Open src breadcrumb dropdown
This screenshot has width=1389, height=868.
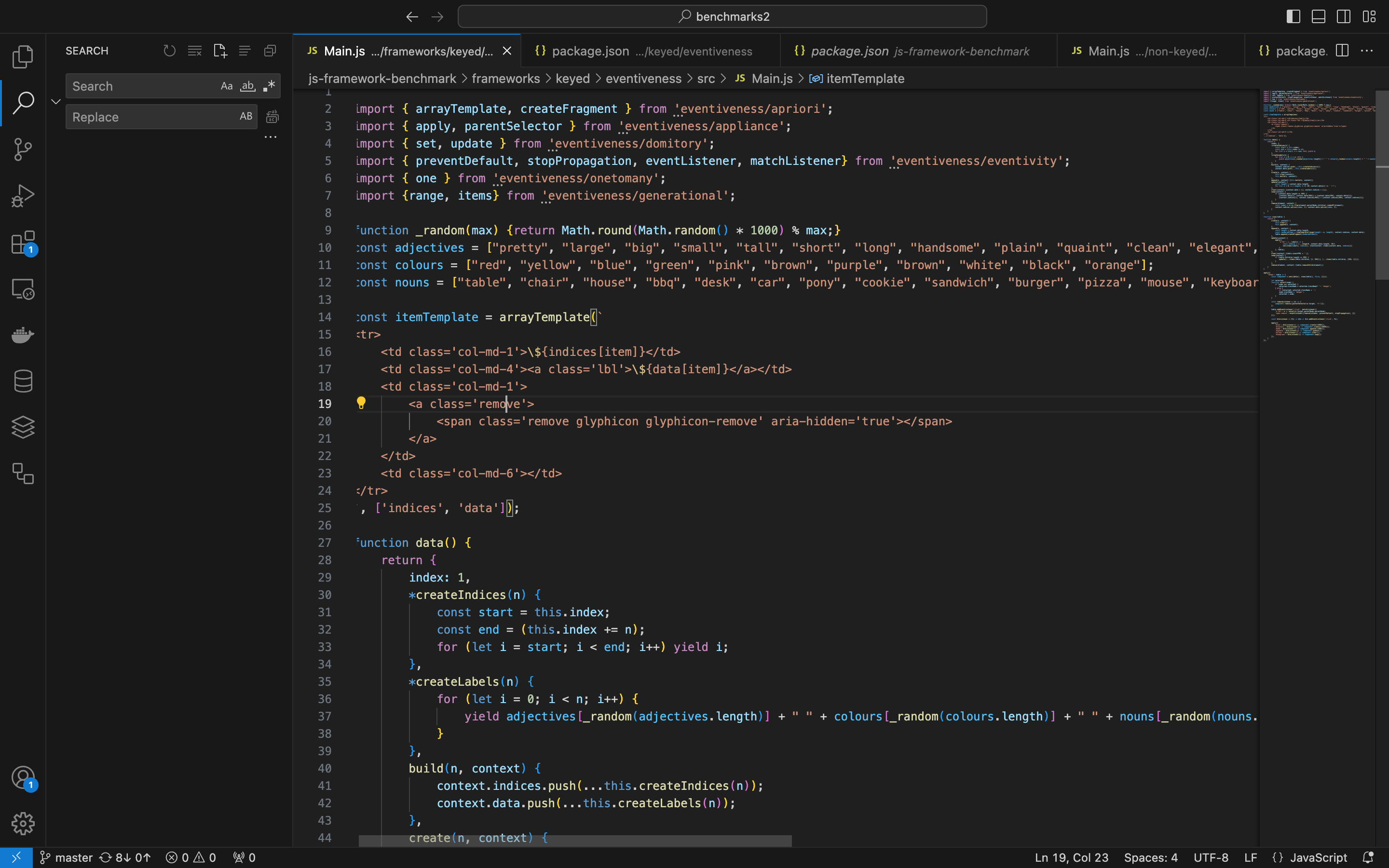tap(706, 79)
